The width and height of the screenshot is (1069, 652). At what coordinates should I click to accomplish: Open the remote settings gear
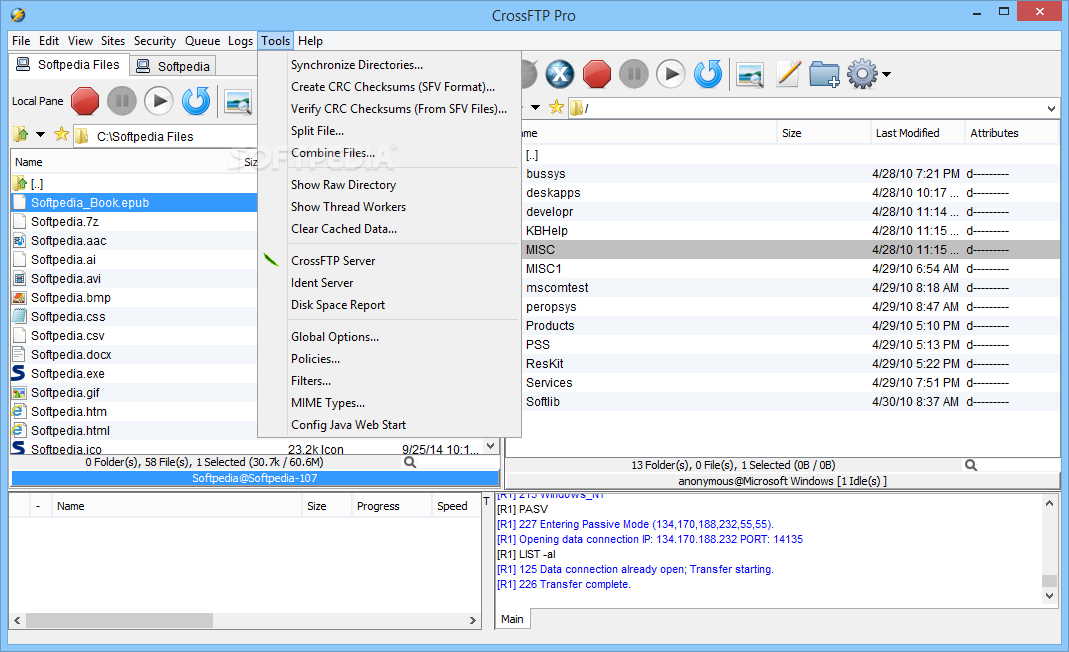pyautogui.click(x=862, y=74)
